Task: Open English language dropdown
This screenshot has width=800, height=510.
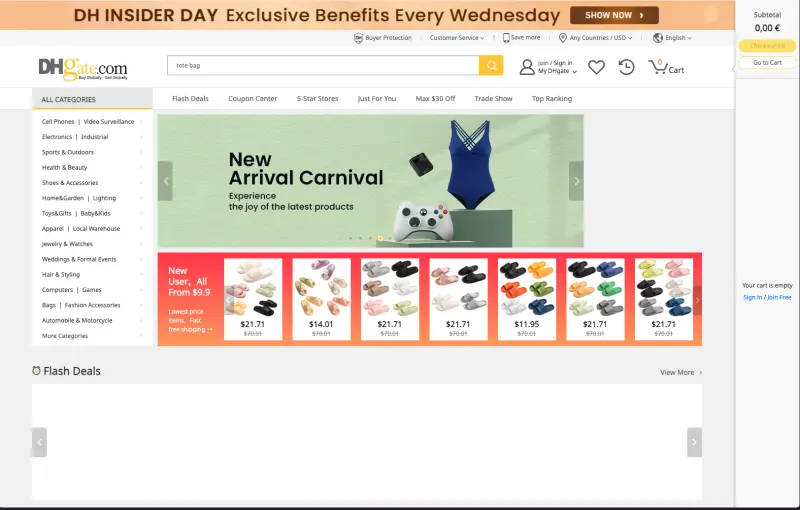Action: 678,38
